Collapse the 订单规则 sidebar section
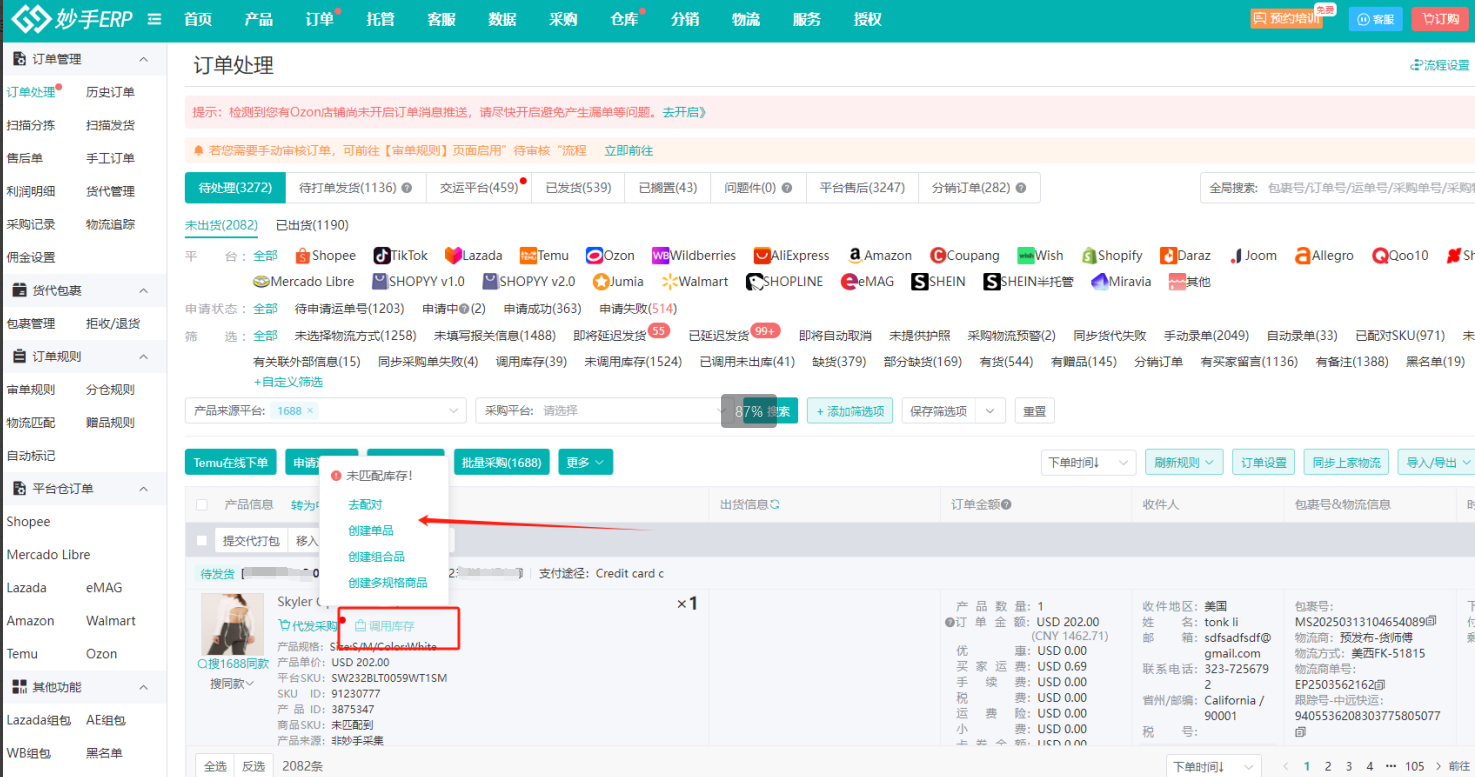The image size is (1475, 777). (x=143, y=356)
